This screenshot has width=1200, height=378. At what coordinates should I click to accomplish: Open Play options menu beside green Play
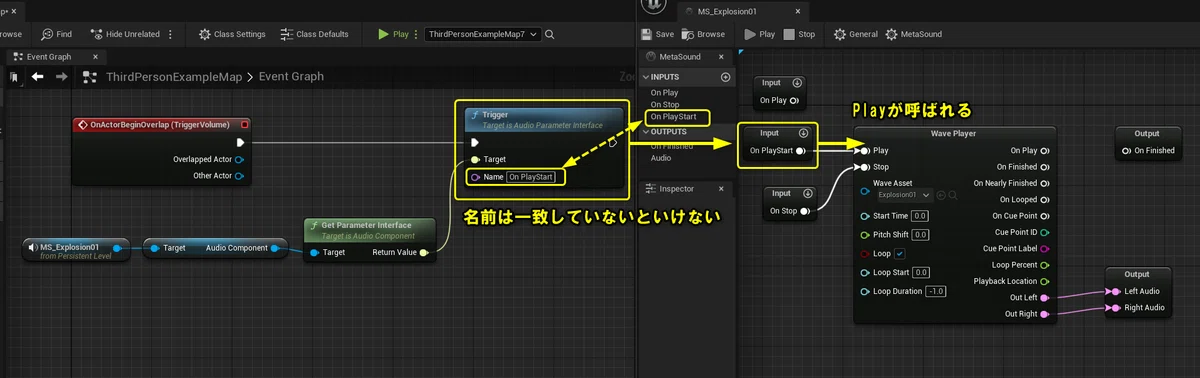click(x=416, y=34)
